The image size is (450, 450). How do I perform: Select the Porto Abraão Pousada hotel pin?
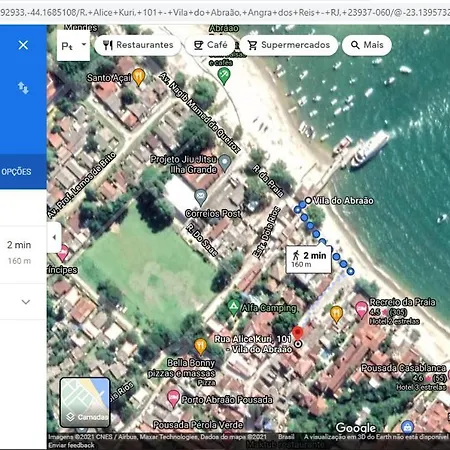[173, 398]
